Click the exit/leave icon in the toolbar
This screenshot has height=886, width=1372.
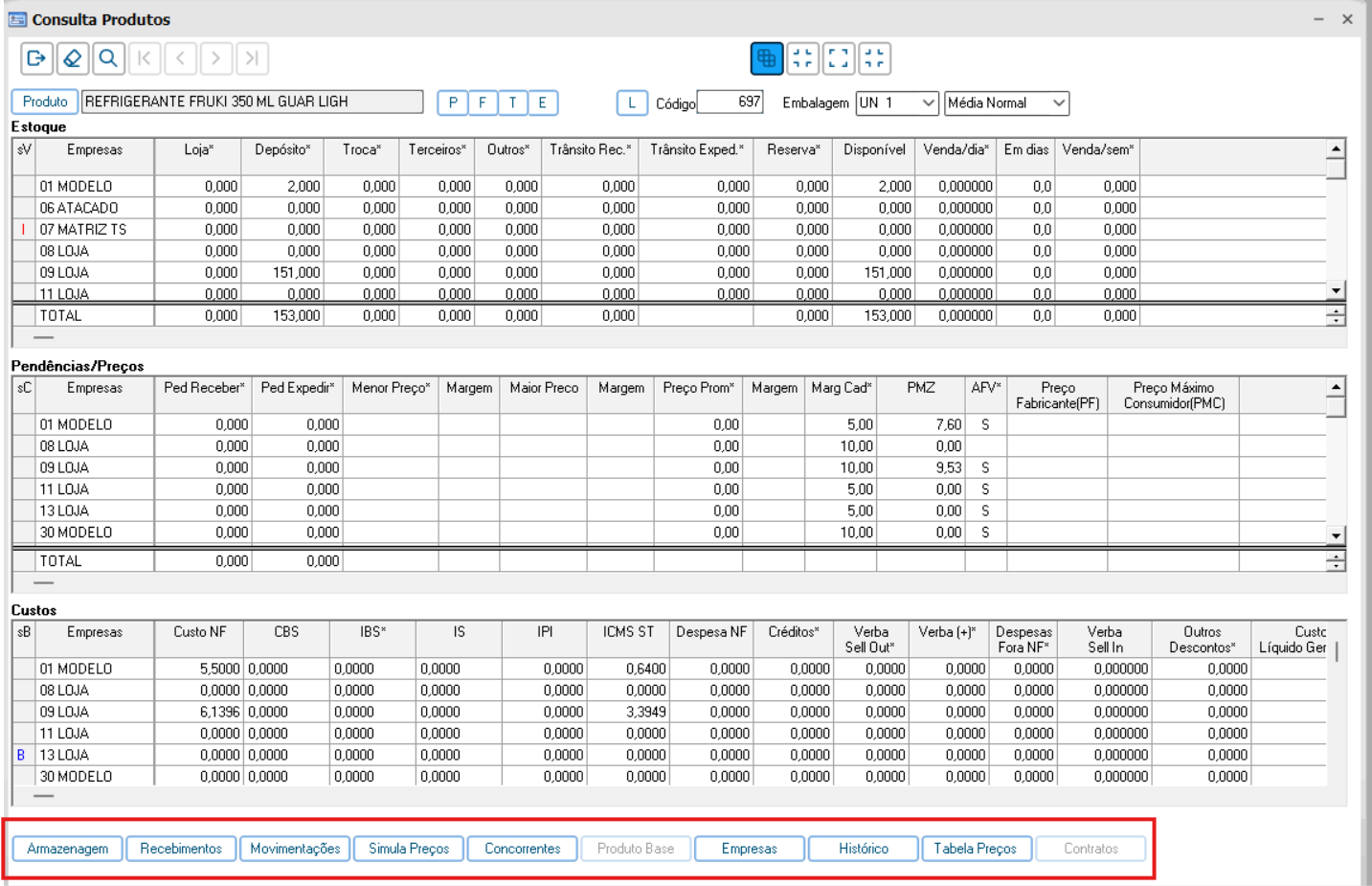click(36, 58)
